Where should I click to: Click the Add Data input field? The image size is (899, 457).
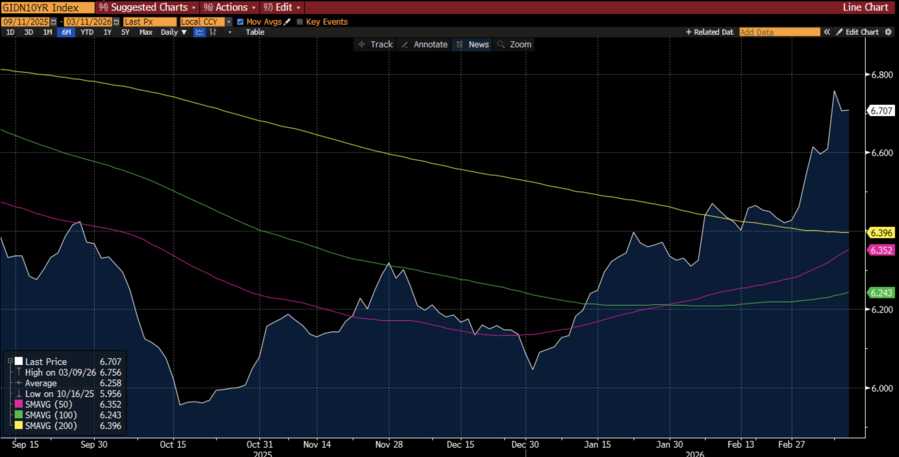[x=779, y=32]
